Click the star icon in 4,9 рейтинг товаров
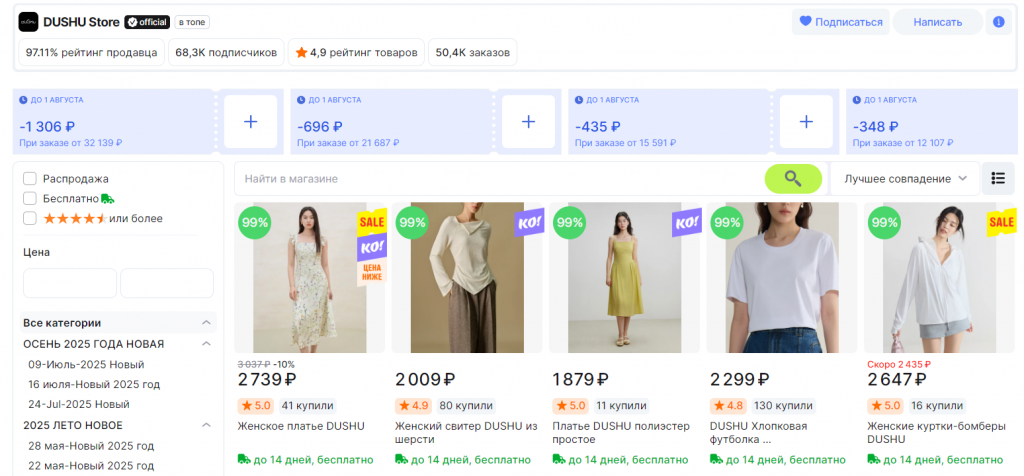Screen dimensions: 1024x476 coord(301,53)
